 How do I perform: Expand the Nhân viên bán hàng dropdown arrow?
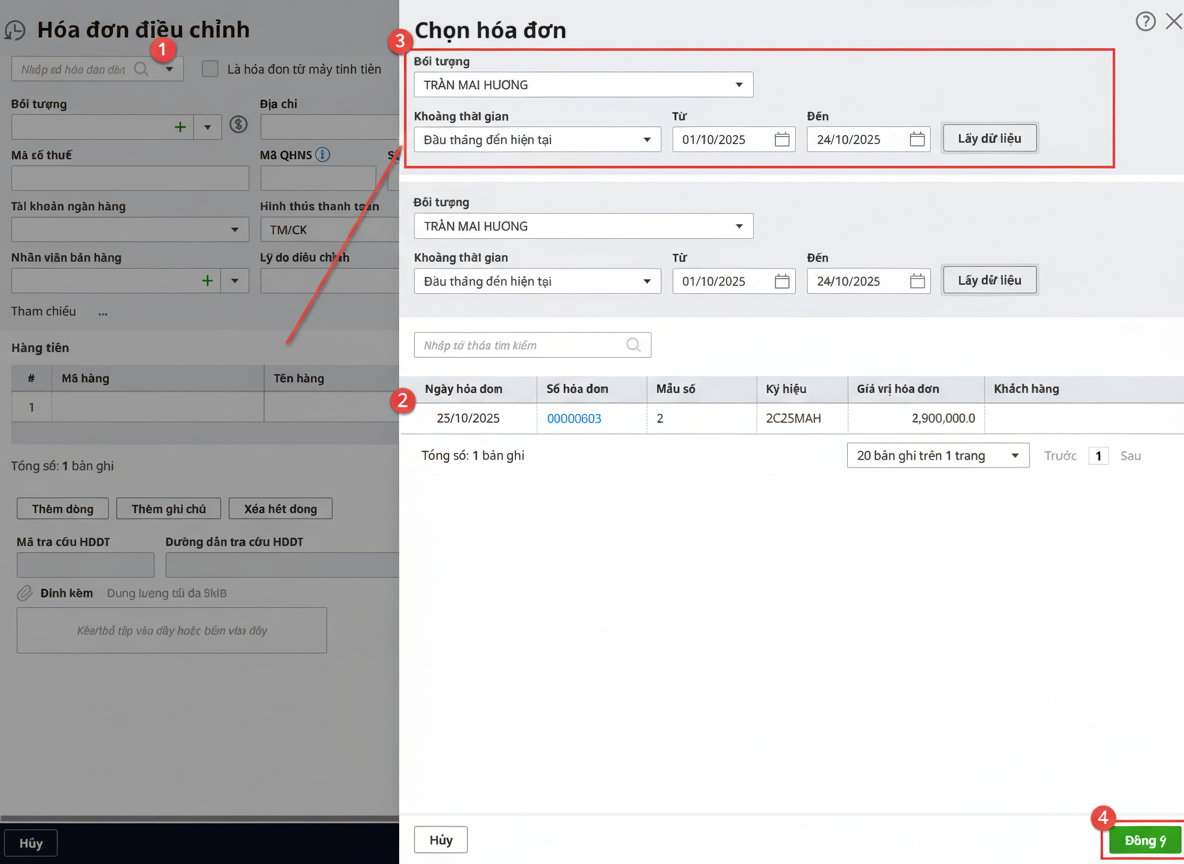pyautogui.click(x=235, y=281)
